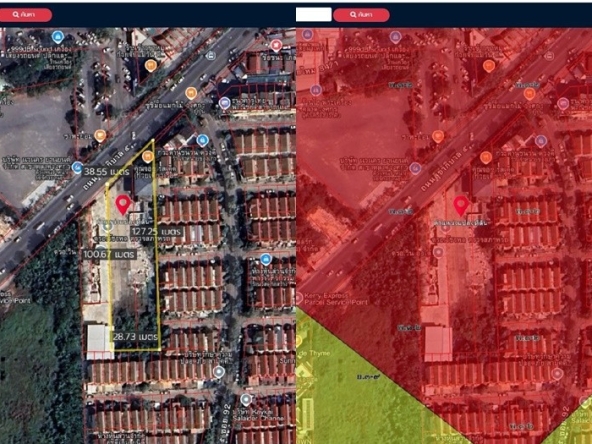Select the large red location pin on left map
The width and height of the screenshot is (592, 444).
(123, 205)
